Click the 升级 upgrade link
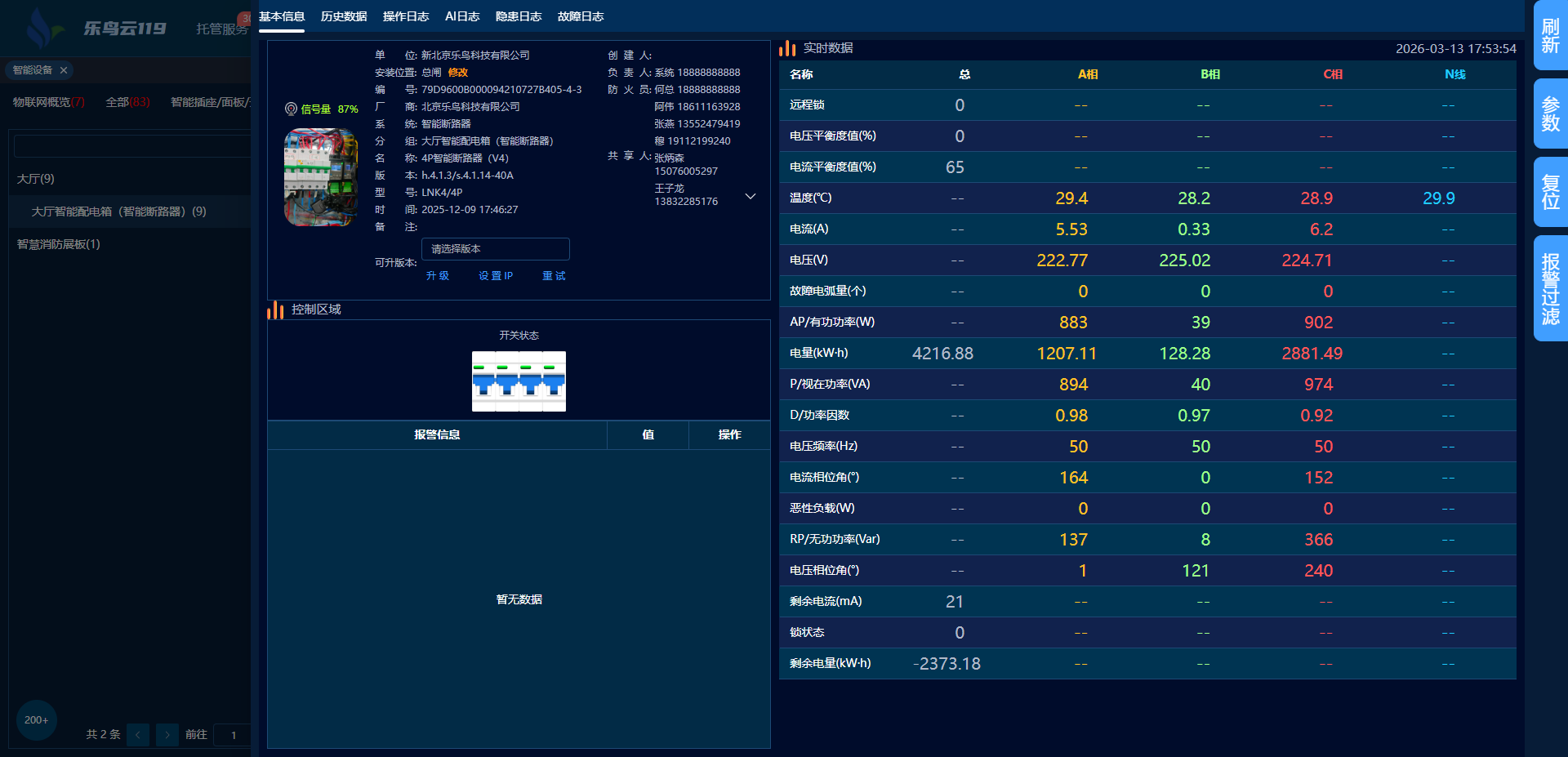 coord(438,276)
